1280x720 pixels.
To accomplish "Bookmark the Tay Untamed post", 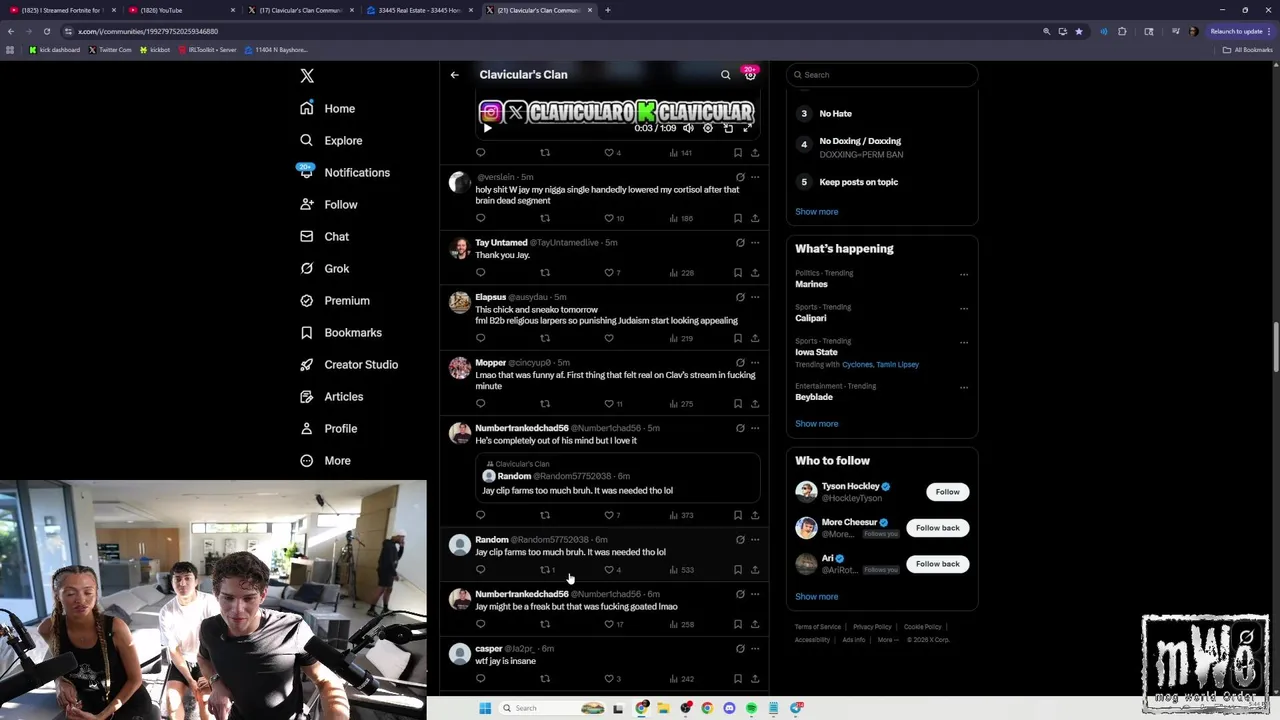I will click(x=738, y=272).
